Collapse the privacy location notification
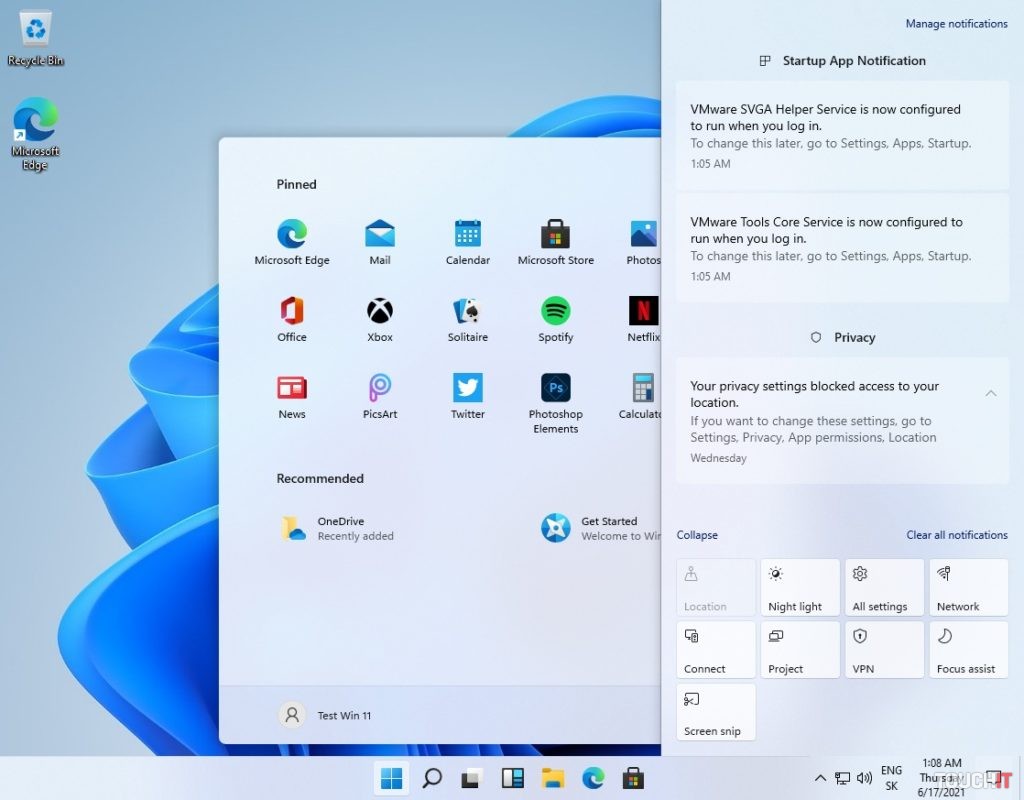Image resolution: width=1024 pixels, height=800 pixels. click(x=991, y=394)
